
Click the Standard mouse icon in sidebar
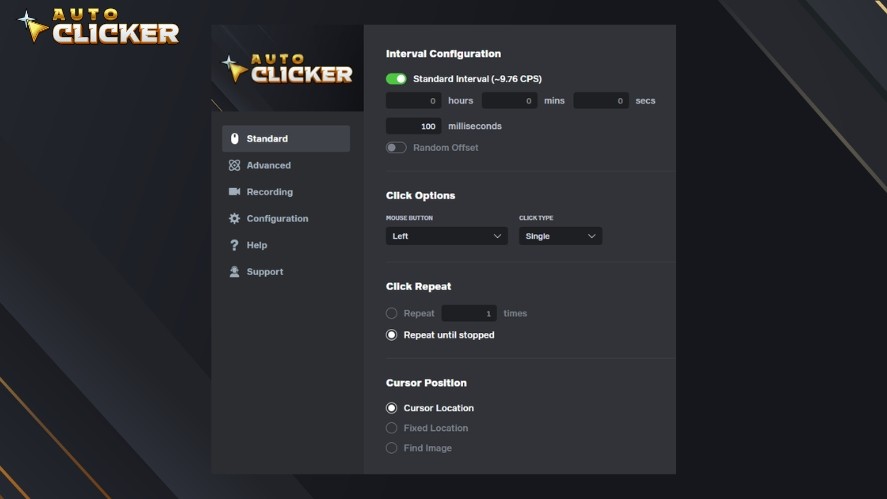(x=234, y=139)
